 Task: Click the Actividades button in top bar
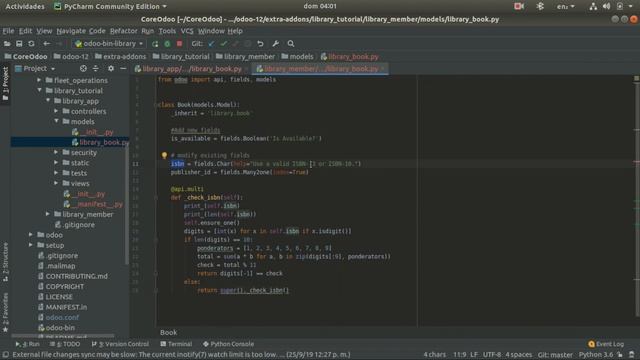pyautogui.click(x=25, y=6)
